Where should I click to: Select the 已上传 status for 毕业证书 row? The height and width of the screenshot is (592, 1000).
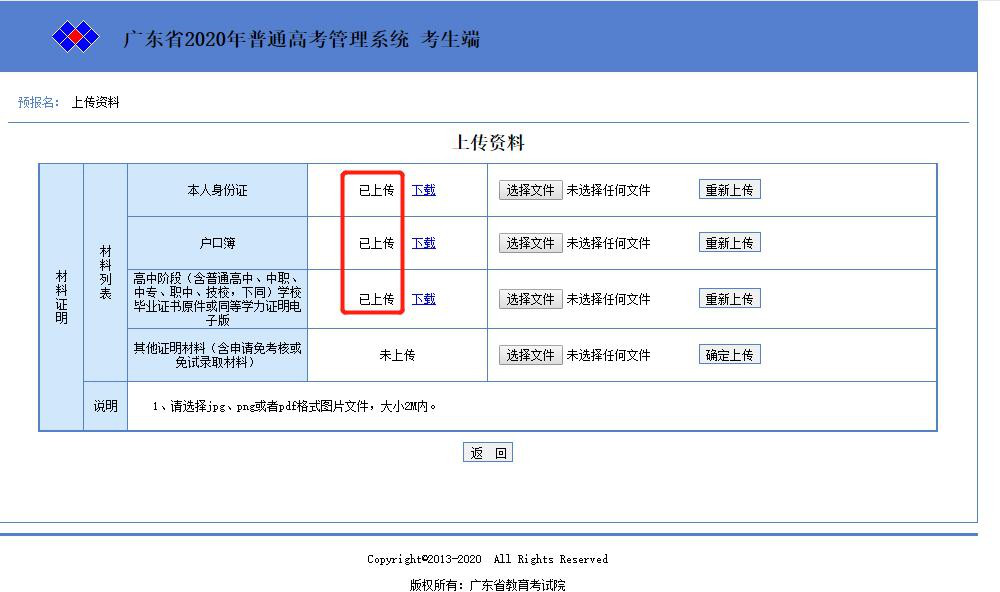(376, 299)
